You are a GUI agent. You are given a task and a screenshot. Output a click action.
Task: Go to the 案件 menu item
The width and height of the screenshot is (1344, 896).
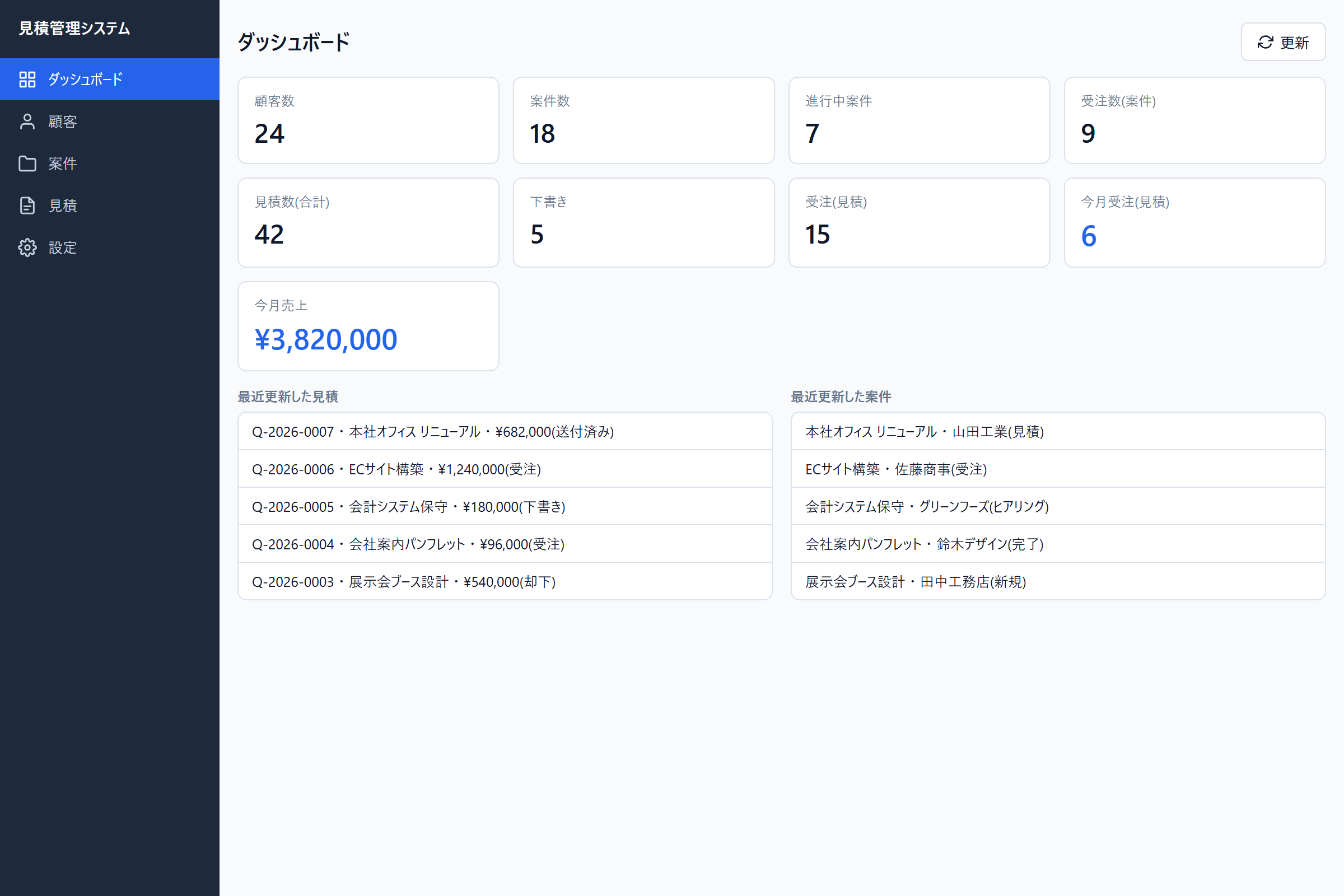[x=110, y=164]
